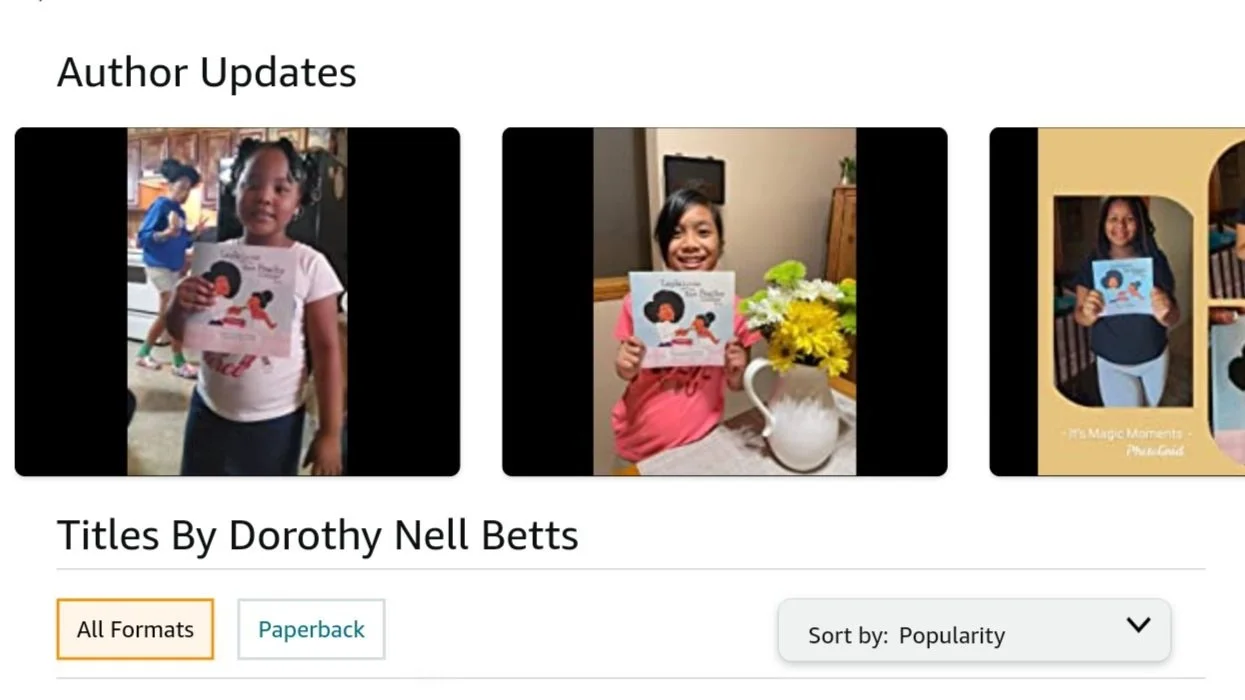This screenshot has height=700, width=1245.
Task: Click the Popularity text in sort box
Action: coord(952,635)
